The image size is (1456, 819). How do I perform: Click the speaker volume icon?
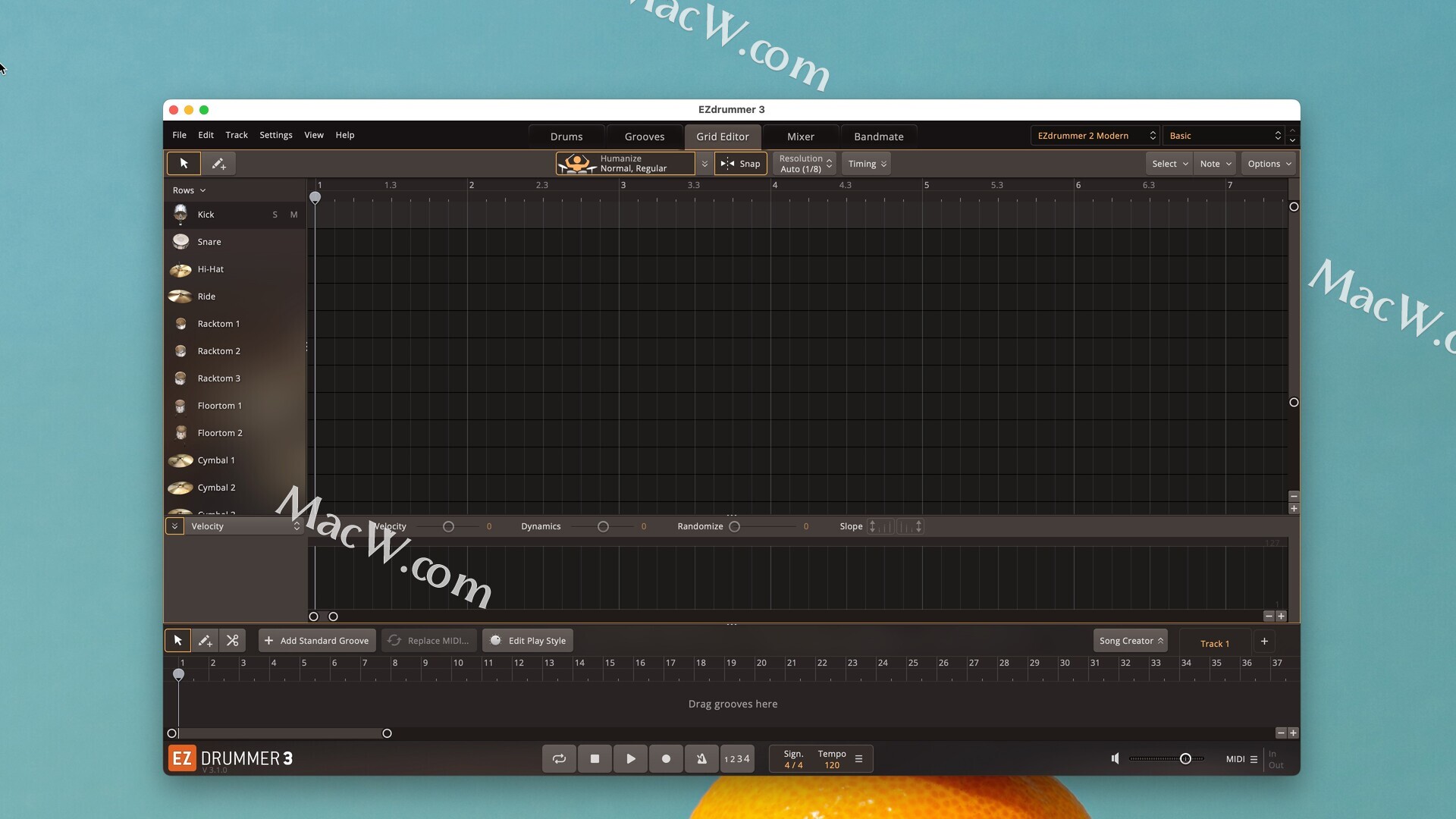[1115, 758]
